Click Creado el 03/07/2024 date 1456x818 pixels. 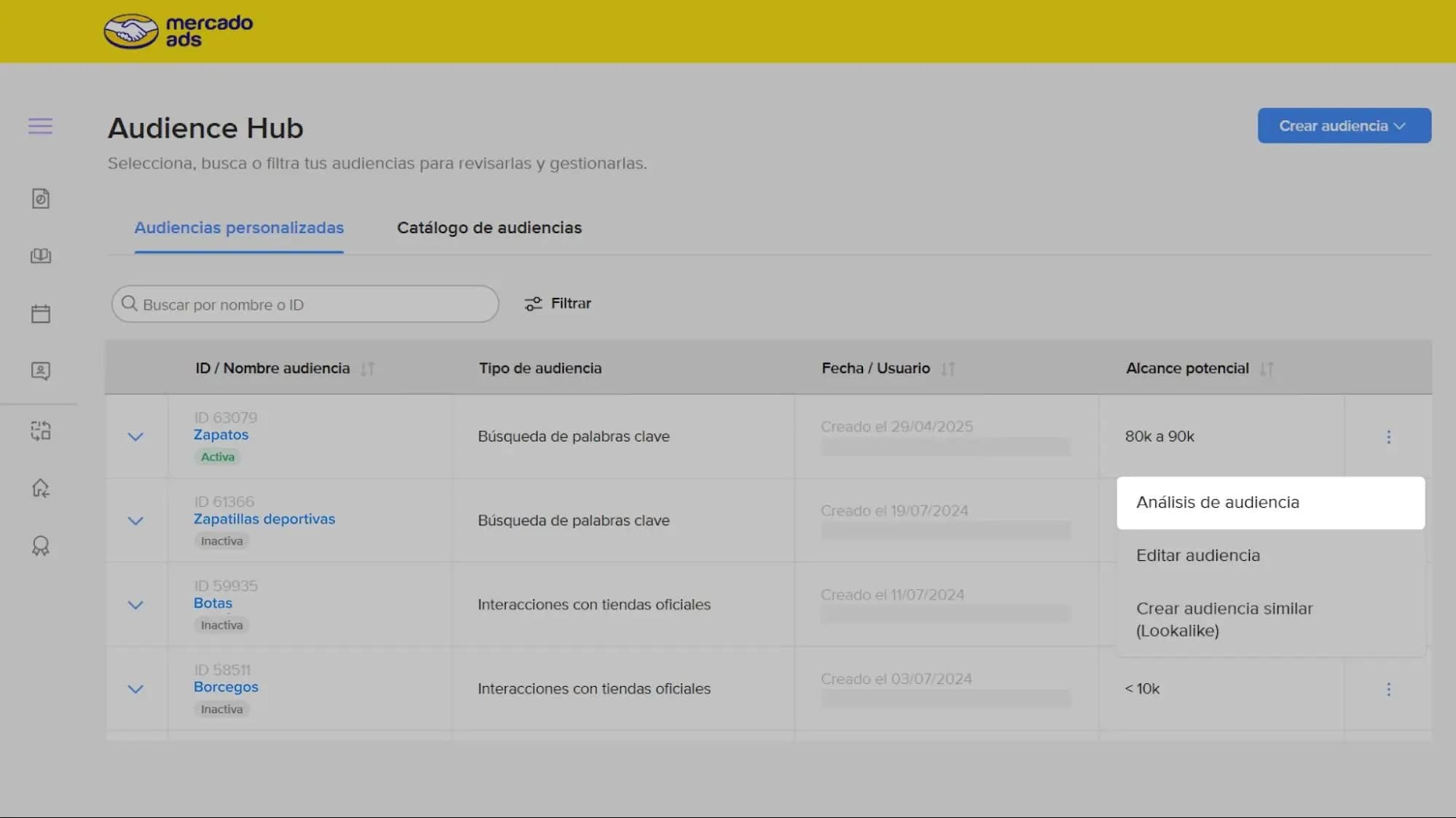pyautogui.click(x=896, y=679)
